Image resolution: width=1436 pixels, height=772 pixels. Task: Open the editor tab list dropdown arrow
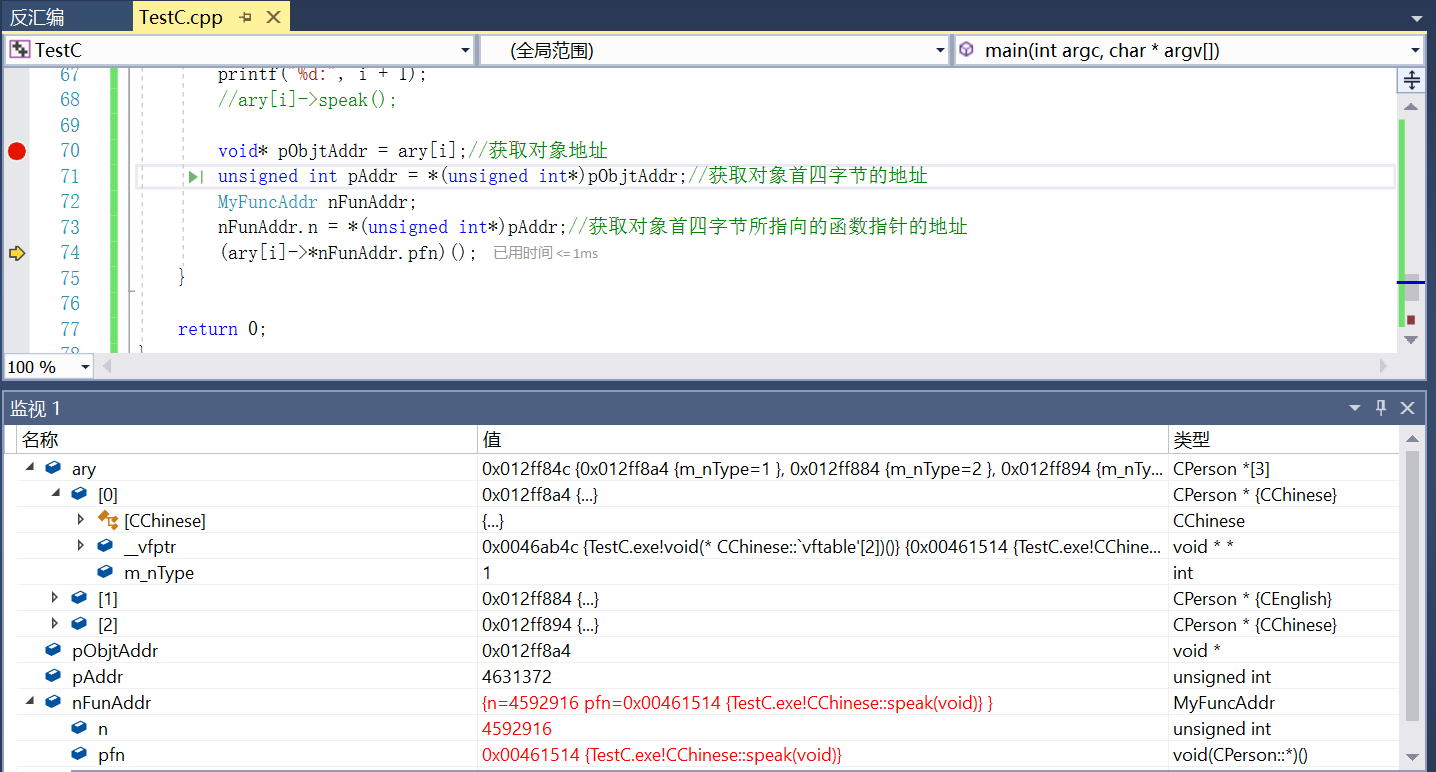(1416, 18)
